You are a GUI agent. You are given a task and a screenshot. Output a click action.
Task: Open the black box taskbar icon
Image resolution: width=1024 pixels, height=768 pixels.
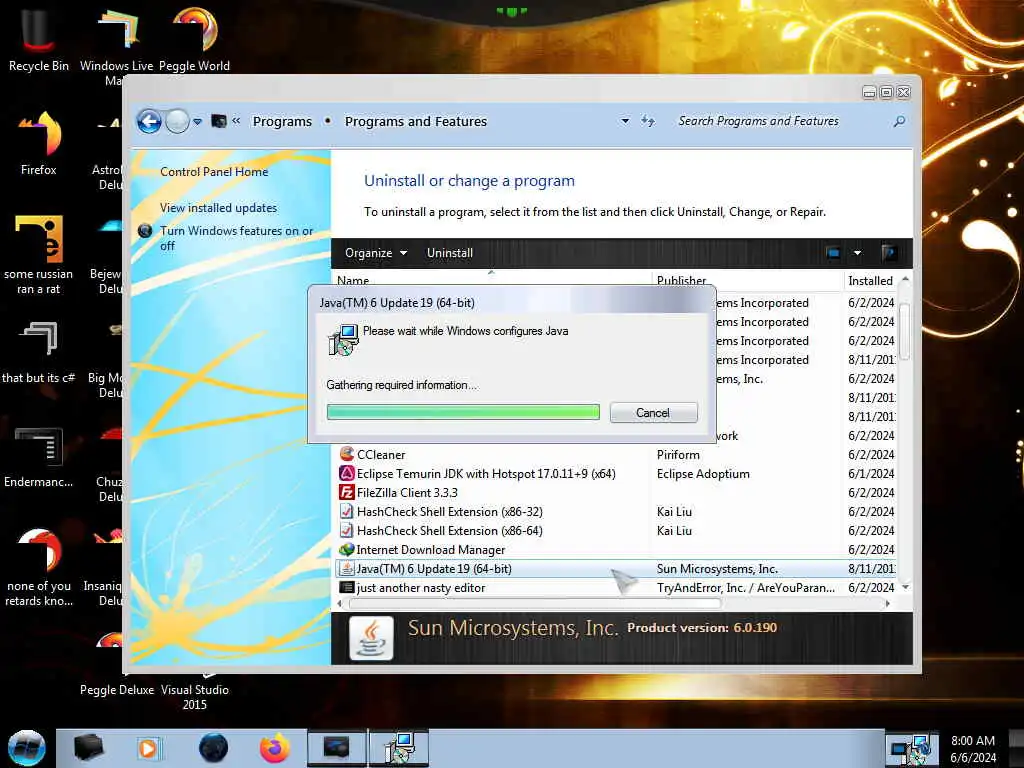click(88, 748)
